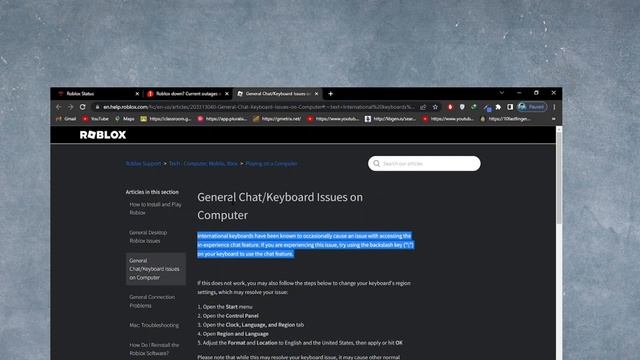This screenshot has width=640, height=360.
Task: Open General Desktop Roblox Issues article
Action: click(148, 236)
